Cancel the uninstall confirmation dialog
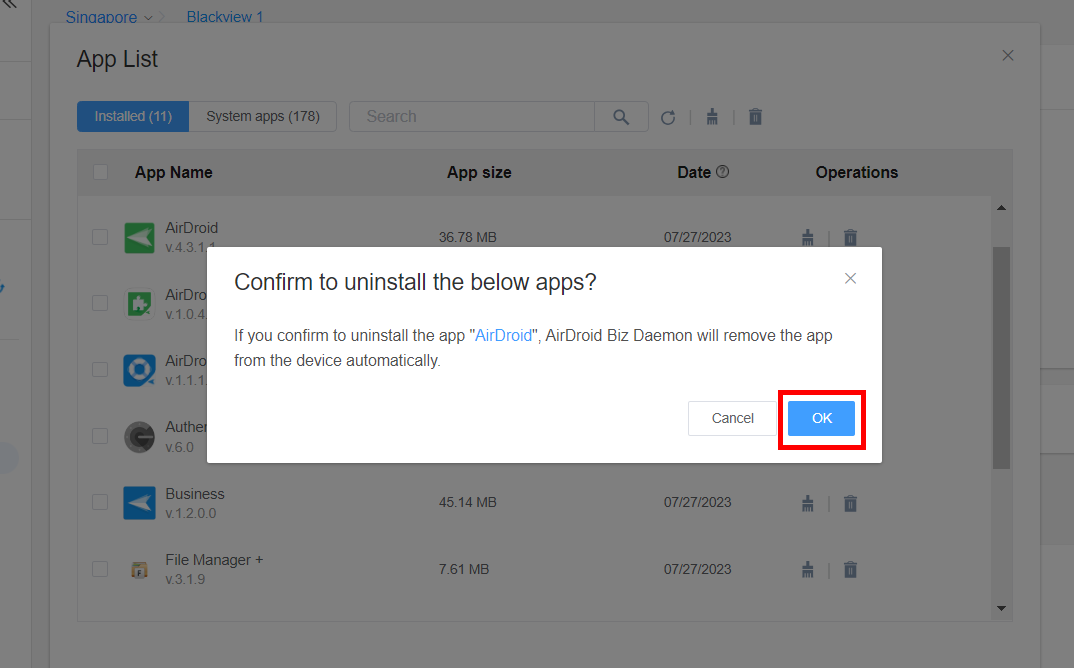The image size is (1074, 668). pyautogui.click(x=732, y=418)
